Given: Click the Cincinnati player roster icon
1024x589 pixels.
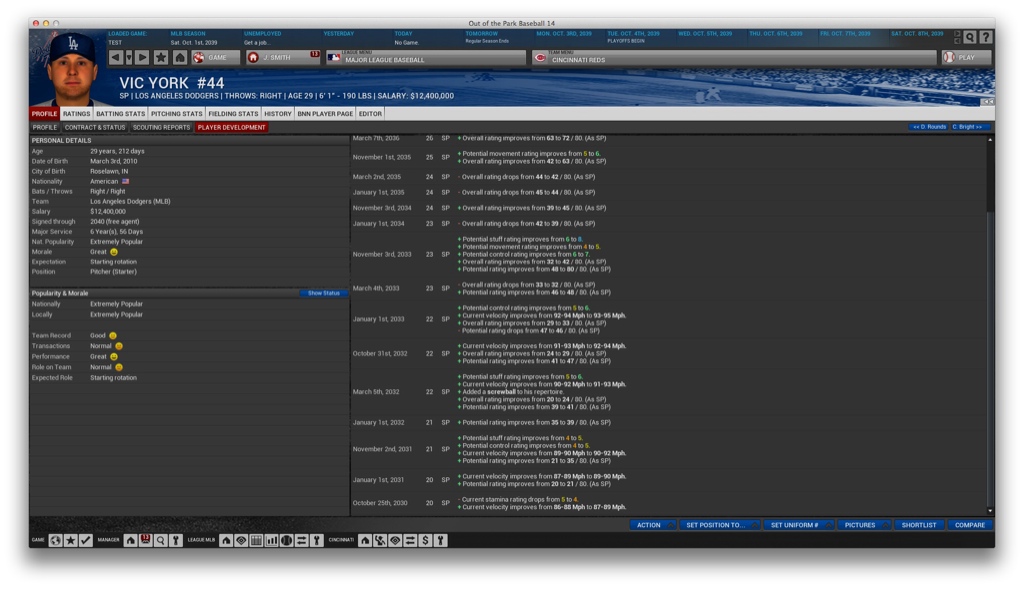Looking at the screenshot, I should click(380, 541).
